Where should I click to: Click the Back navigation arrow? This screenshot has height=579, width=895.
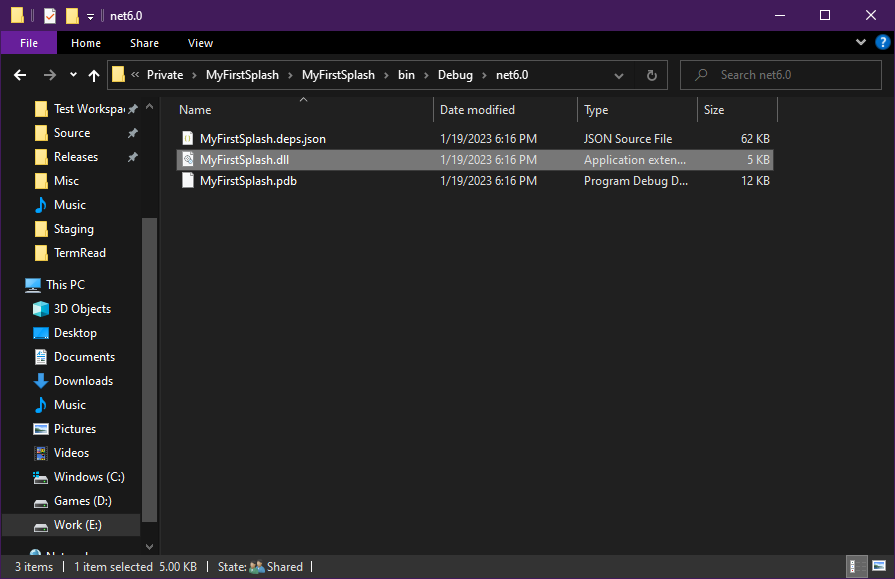coord(20,75)
